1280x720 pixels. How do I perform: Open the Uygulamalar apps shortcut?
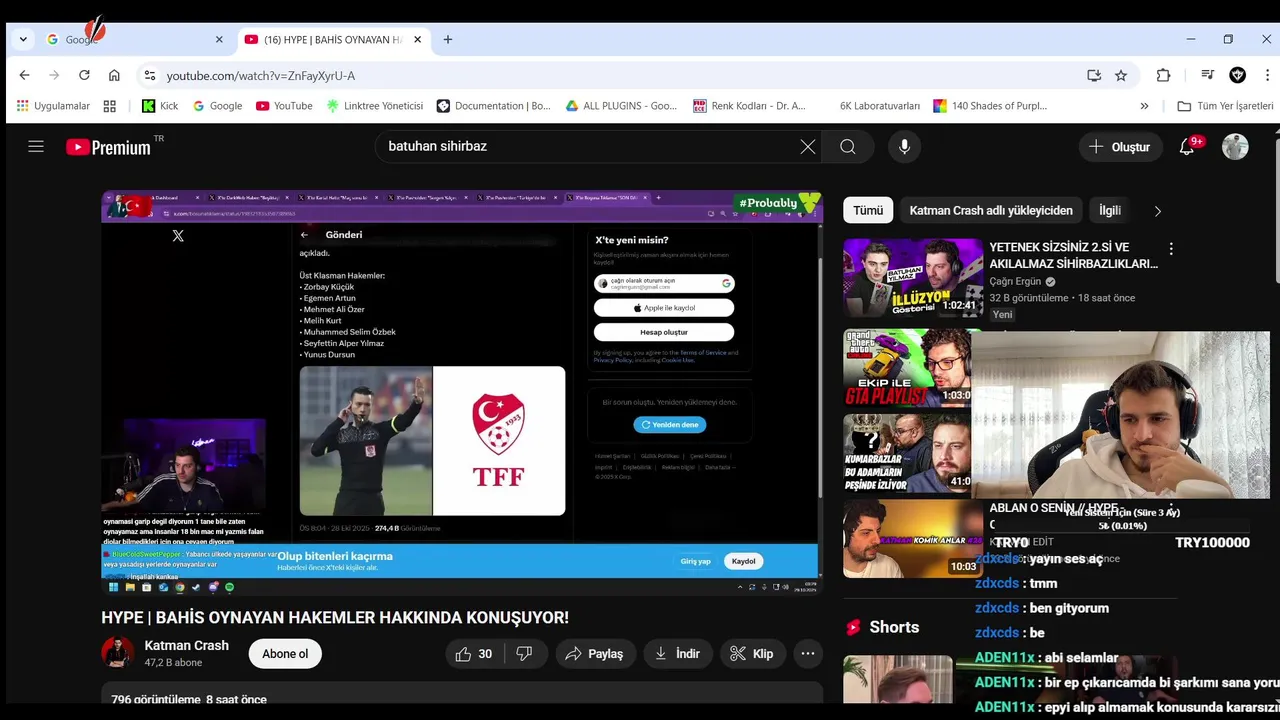pos(53,106)
